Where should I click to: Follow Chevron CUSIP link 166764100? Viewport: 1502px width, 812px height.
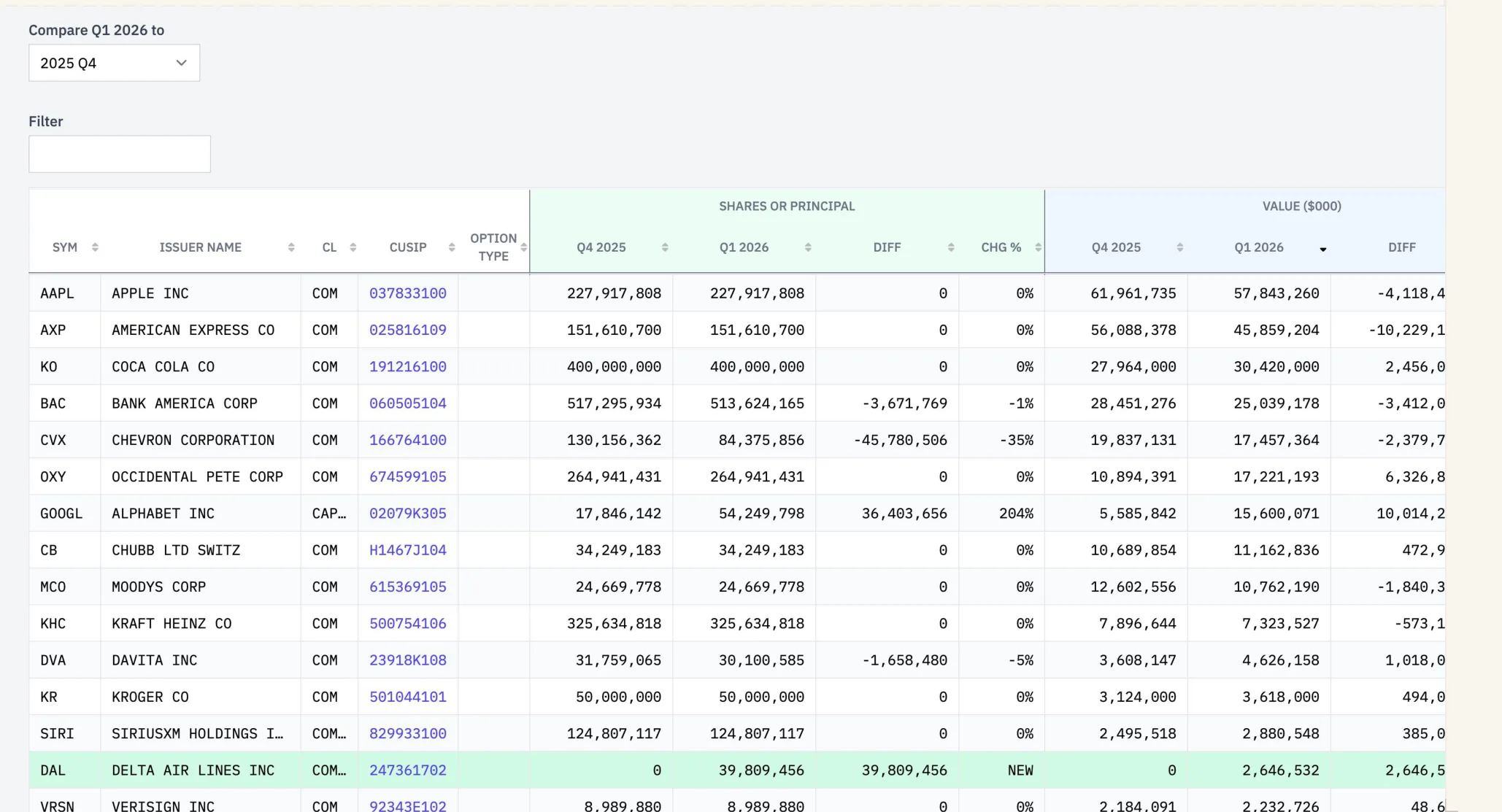(408, 440)
